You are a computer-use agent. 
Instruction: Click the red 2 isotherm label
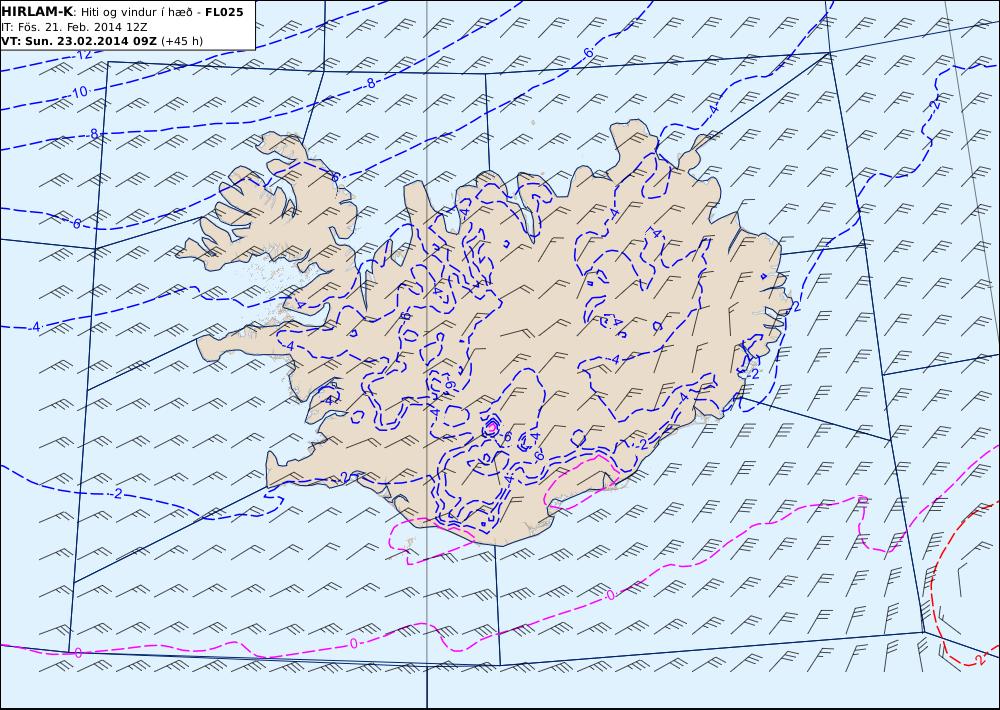pos(979,659)
